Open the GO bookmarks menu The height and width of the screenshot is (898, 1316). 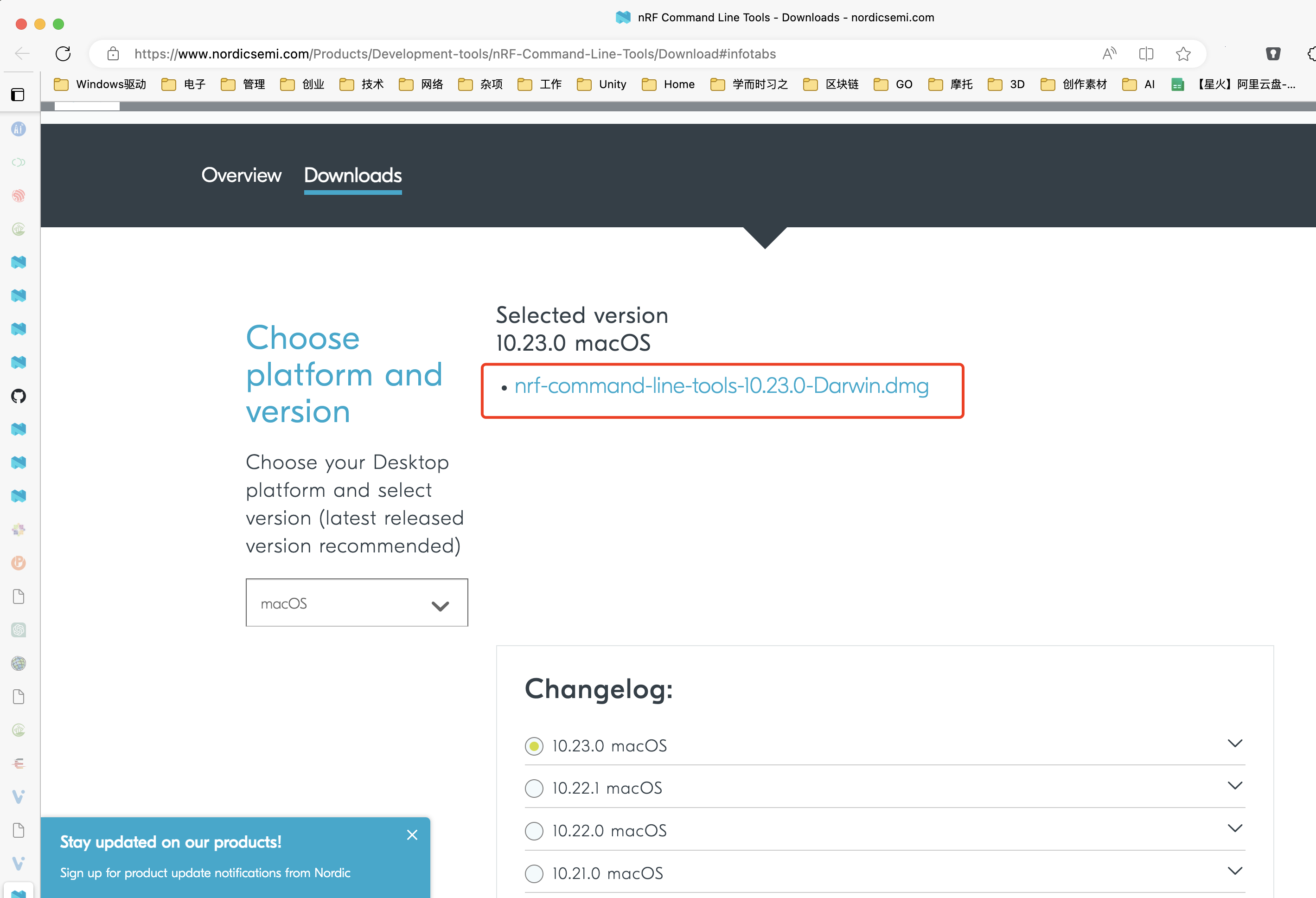[893, 84]
